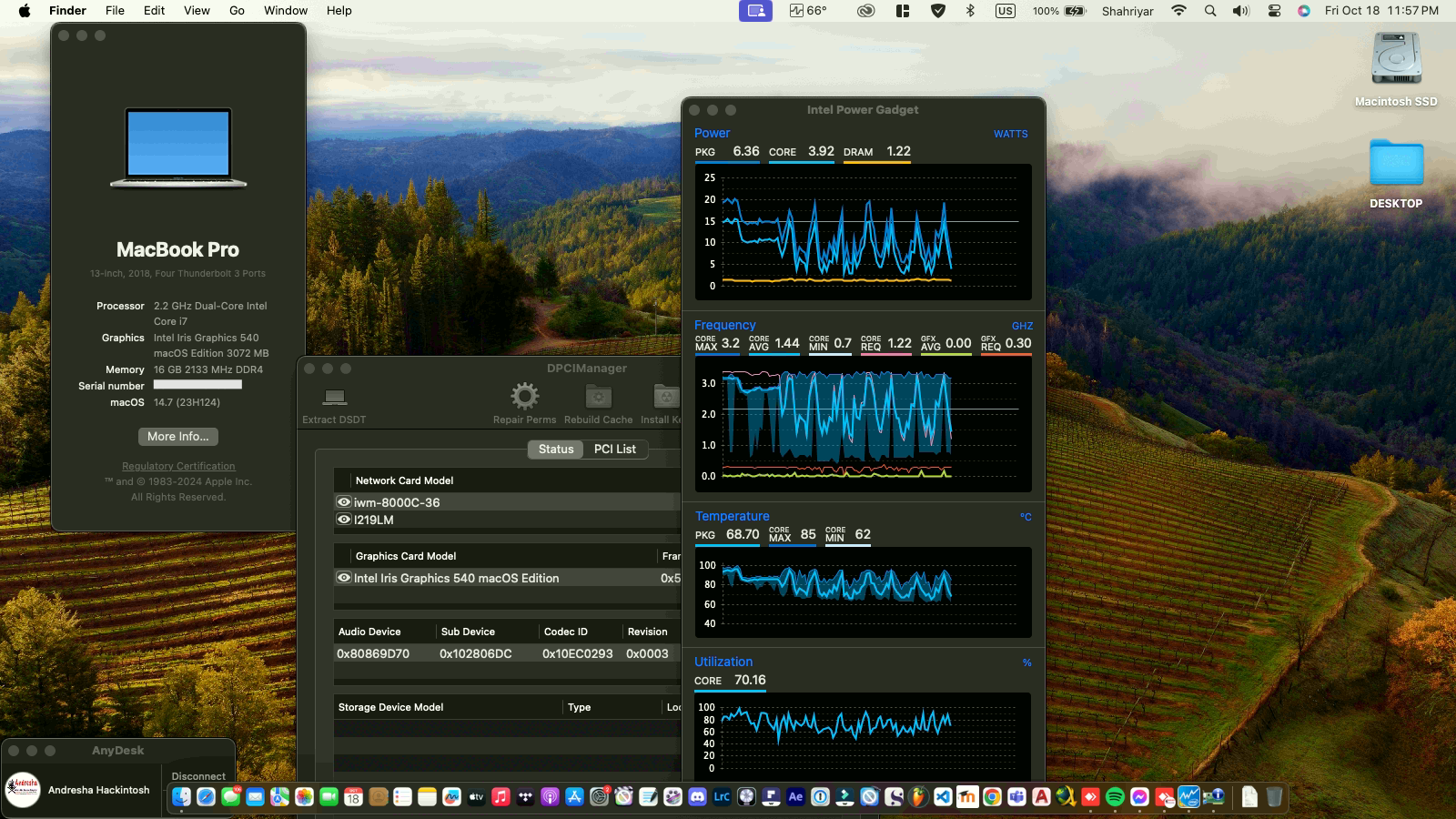Click Extract DSDT icon in DPCIManager

(335, 397)
